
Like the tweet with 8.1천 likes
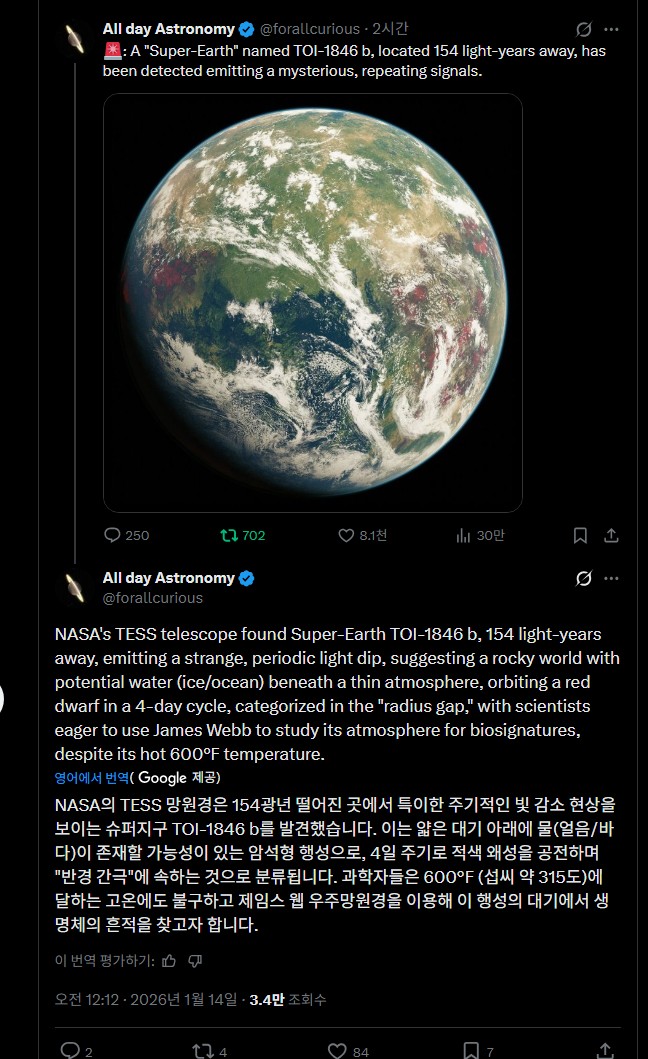pyautogui.click(x=346, y=535)
